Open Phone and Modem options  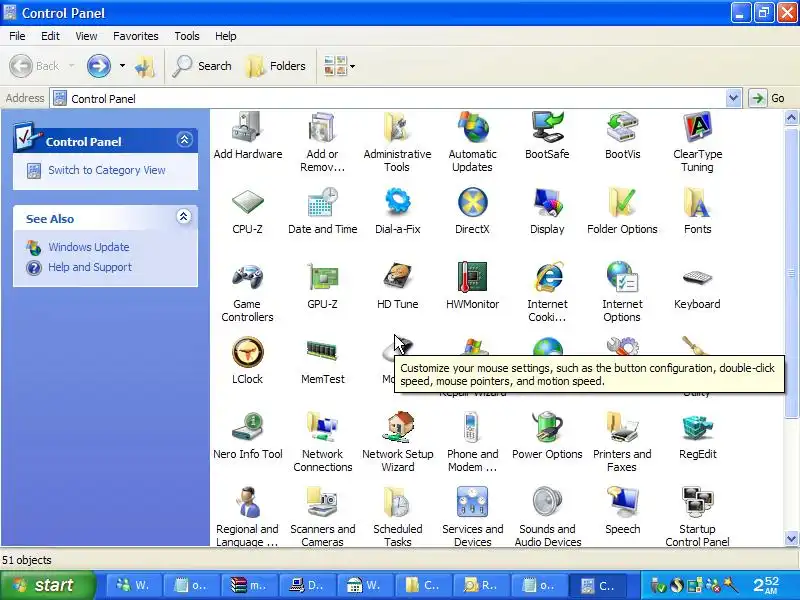472,442
